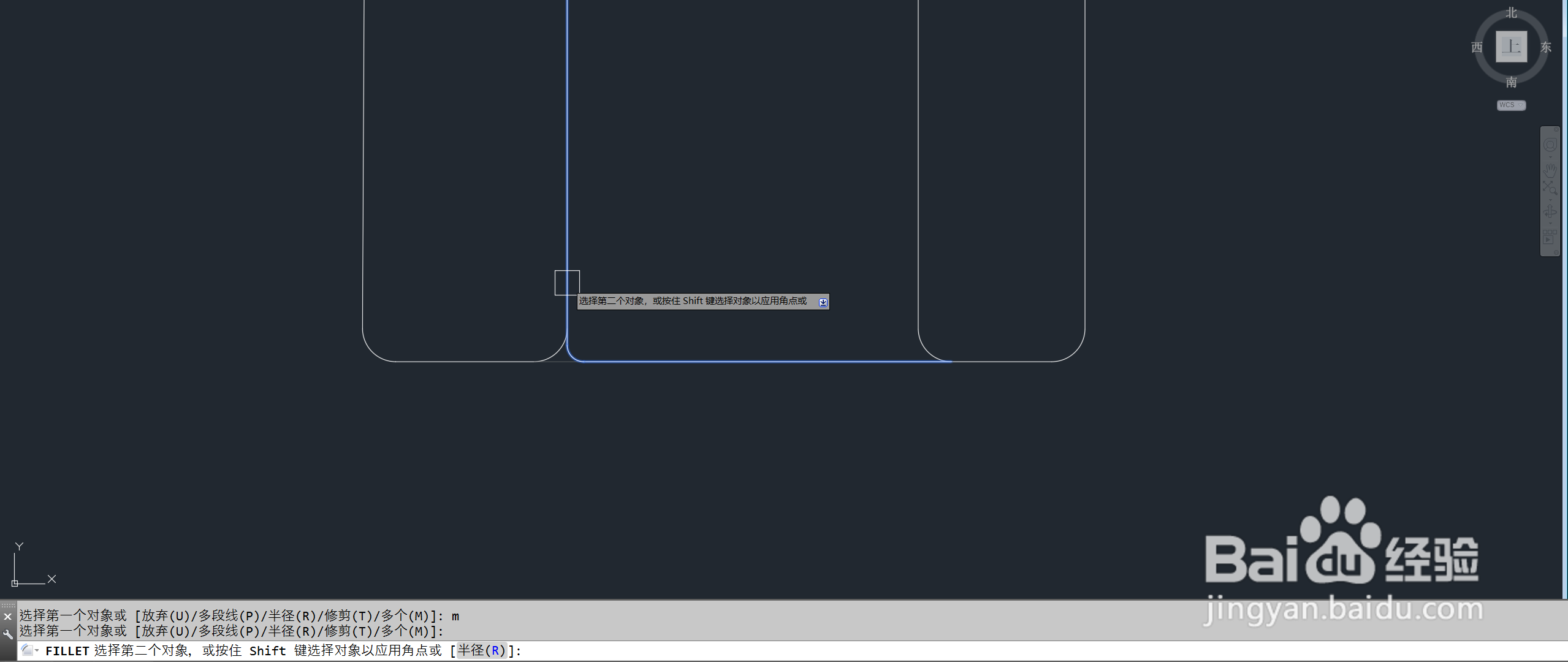Choose the 半径(R) radius option
This screenshot has height=662, width=1568.
(x=482, y=650)
